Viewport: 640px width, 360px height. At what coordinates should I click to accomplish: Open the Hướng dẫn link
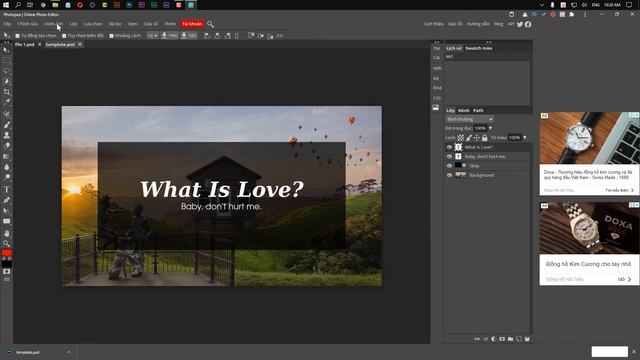[x=478, y=24]
